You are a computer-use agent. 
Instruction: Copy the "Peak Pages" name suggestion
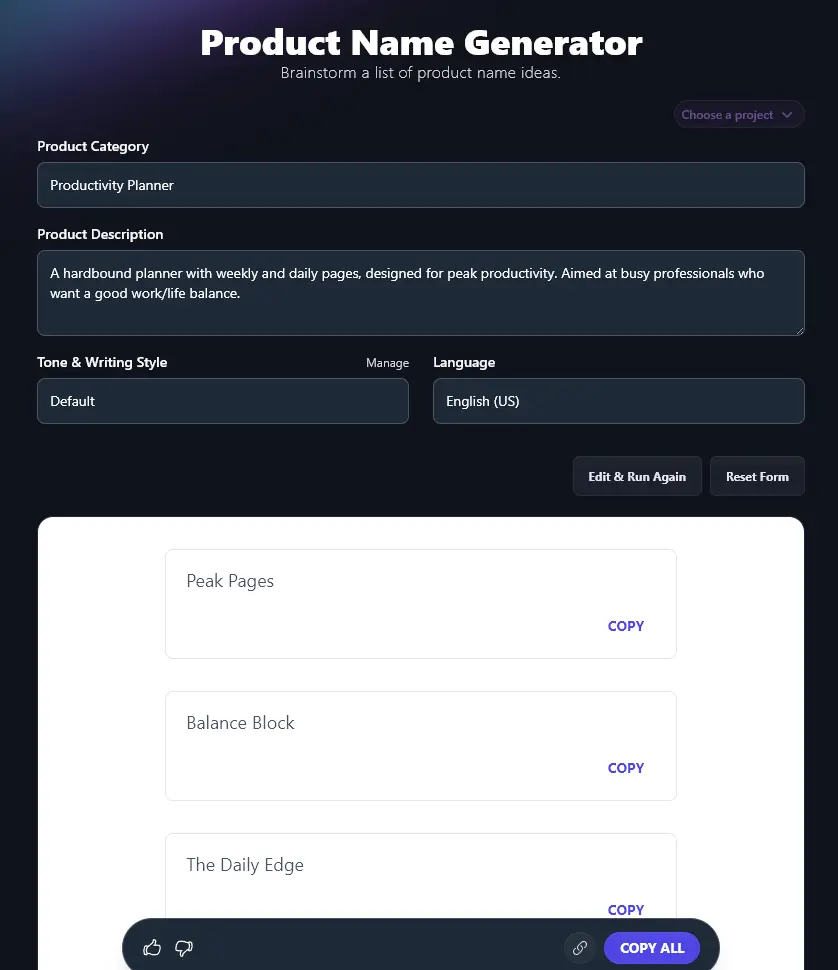point(625,626)
